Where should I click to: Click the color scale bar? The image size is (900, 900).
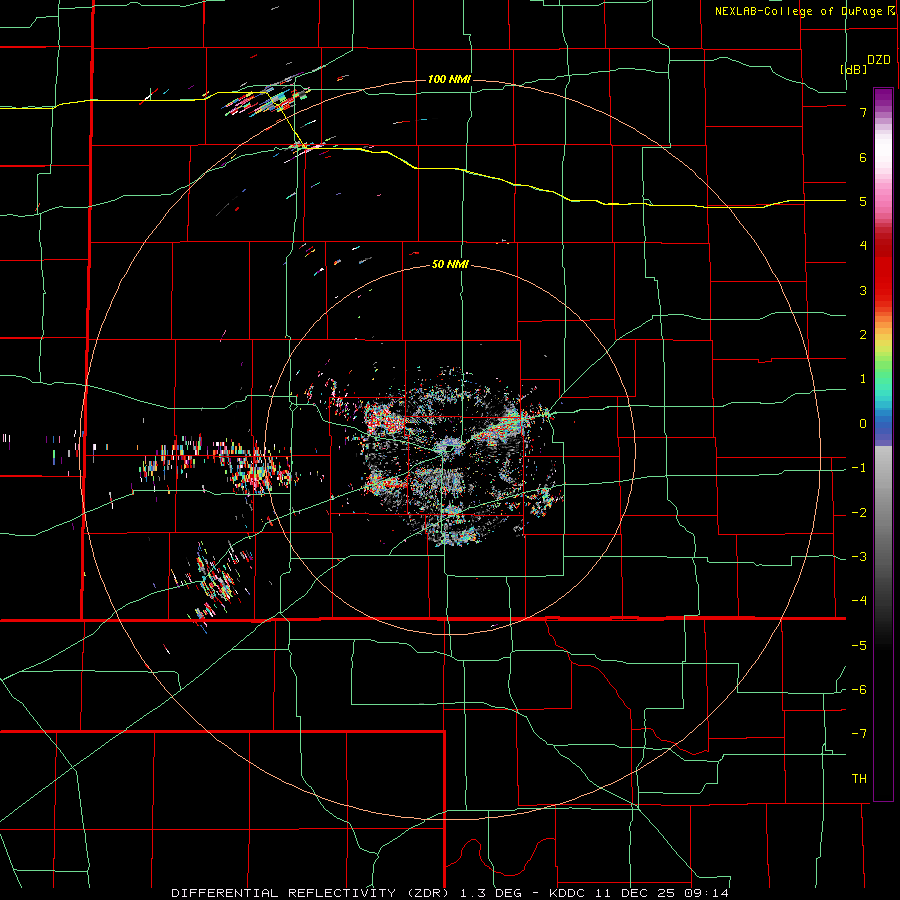883,444
